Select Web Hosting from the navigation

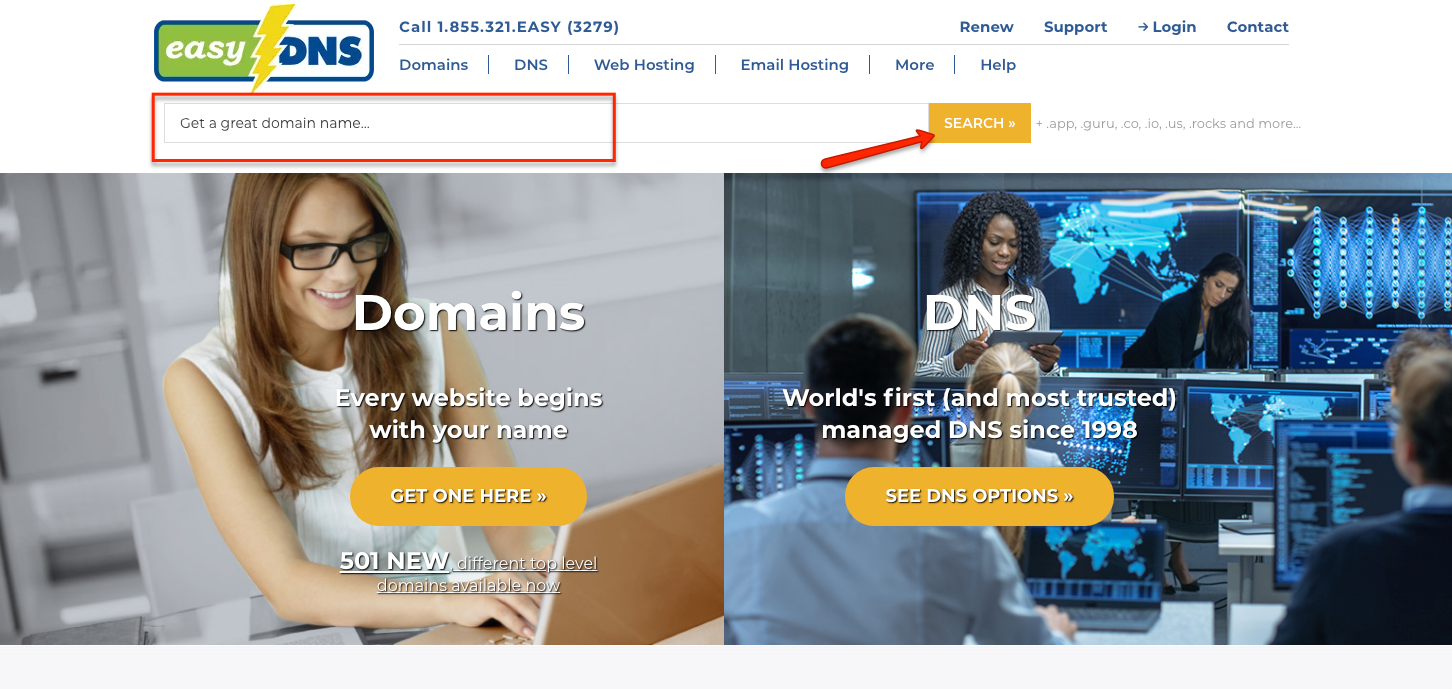pyautogui.click(x=644, y=64)
